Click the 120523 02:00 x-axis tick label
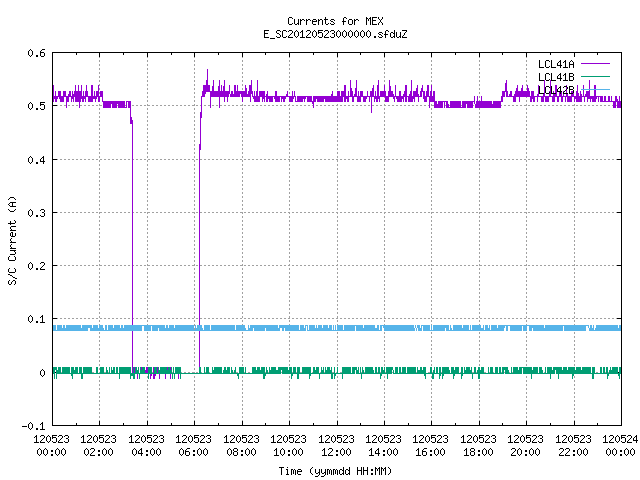 tap(98, 446)
